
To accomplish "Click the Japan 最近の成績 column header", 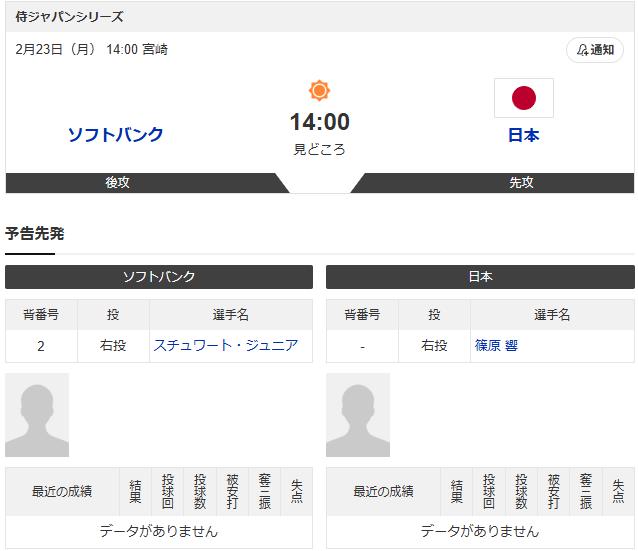I will pyautogui.click(x=383, y=491).
